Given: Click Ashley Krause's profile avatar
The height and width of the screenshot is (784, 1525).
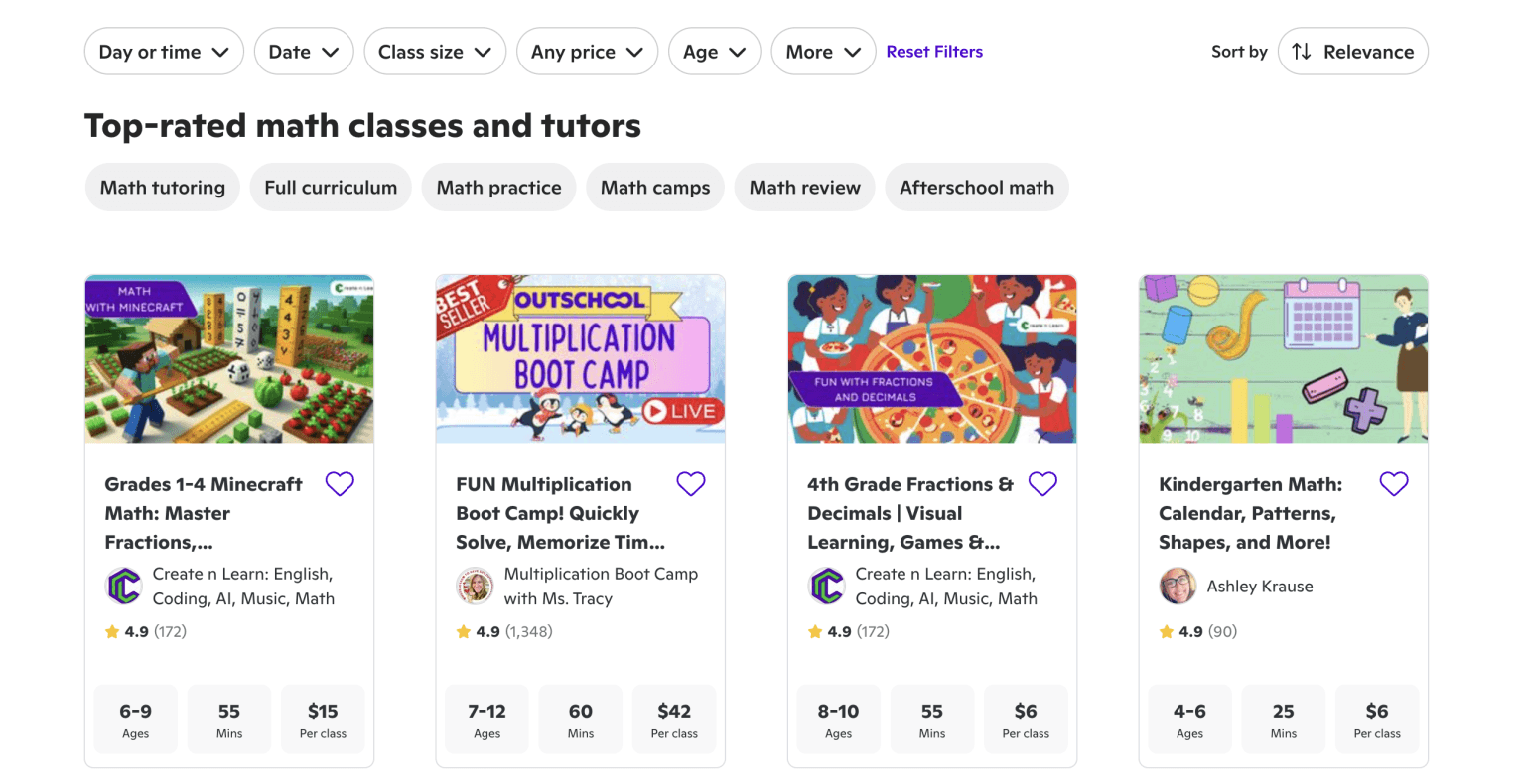Looking at the screenshot, I should coord(1178,586).
